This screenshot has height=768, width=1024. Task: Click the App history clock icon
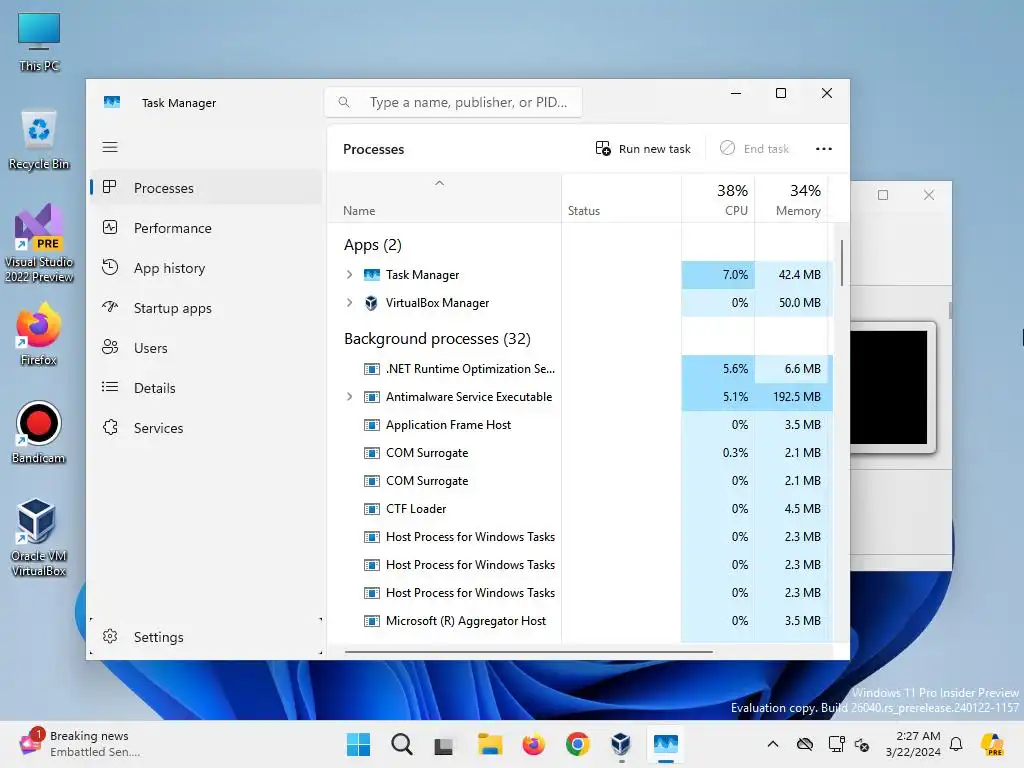[x=110, y=267]
